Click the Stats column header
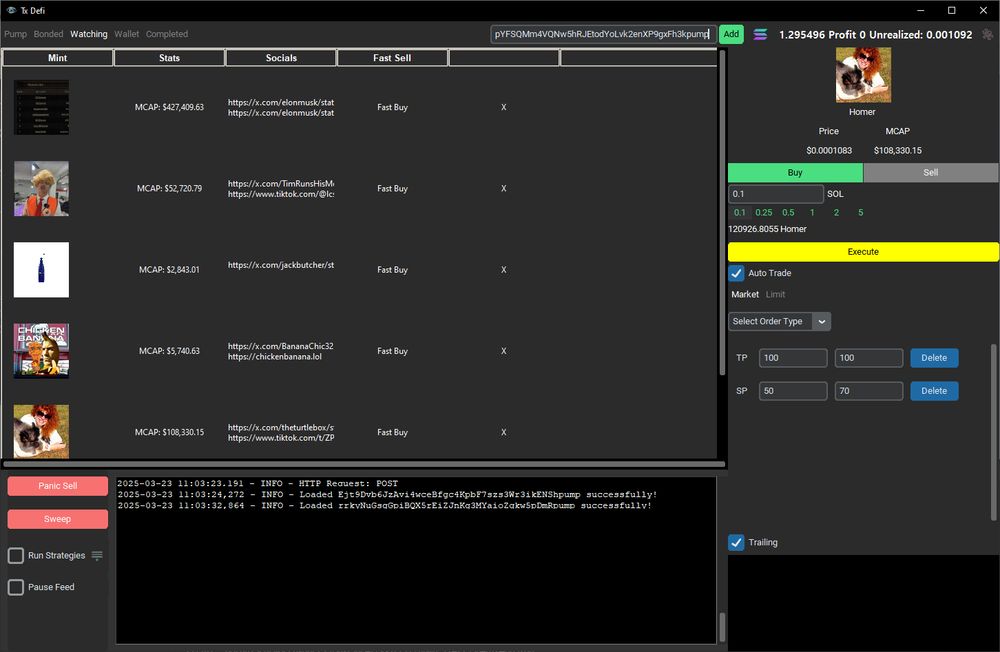This screenshot has width=1000, height=652. coord(169,57)
